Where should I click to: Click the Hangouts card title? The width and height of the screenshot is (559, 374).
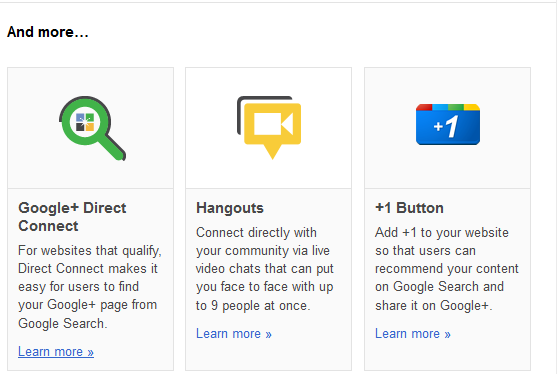click(230, 208)
